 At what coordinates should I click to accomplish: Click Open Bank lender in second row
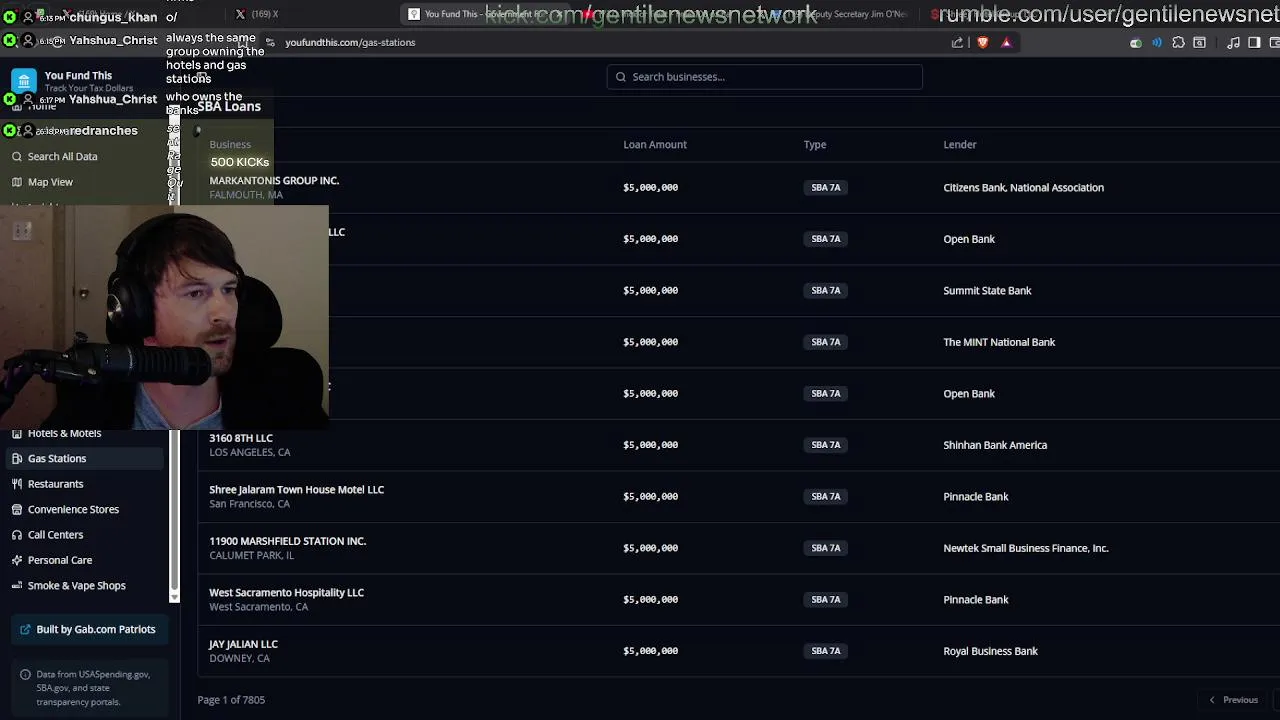pyautogui.click(x=969, y=239)
